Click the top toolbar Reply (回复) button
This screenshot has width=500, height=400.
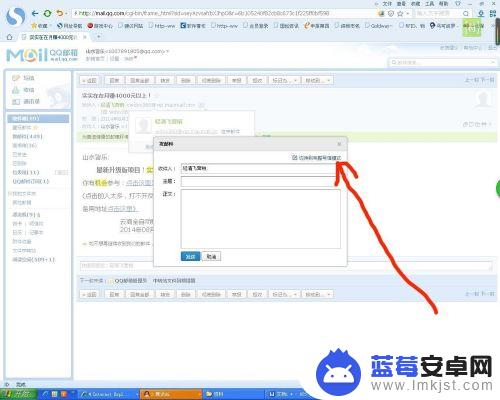click(114, 80)
